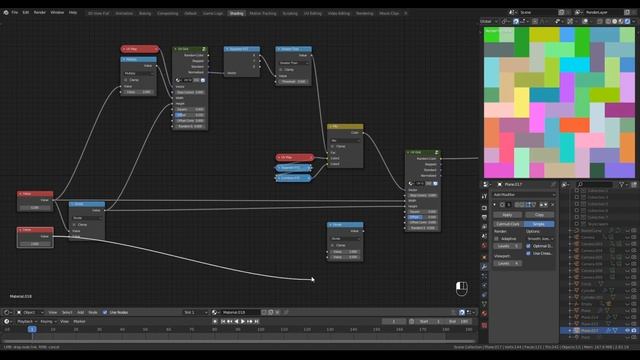Click the Apply modifier button
The width and height of the screenshot is (640, 360).
tap(507, 215)
